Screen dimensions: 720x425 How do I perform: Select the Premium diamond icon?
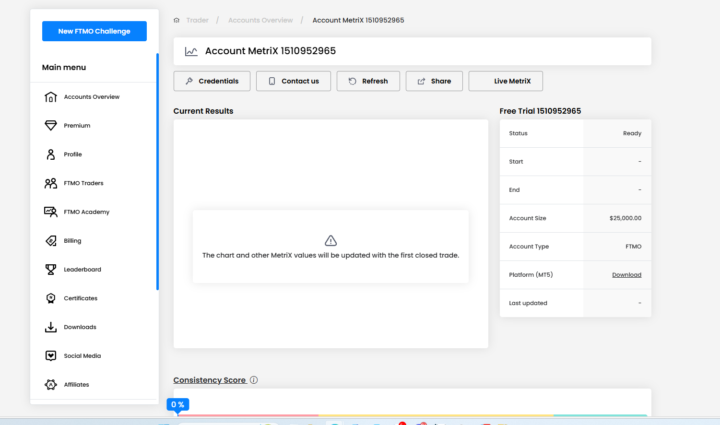pos(51,125)
